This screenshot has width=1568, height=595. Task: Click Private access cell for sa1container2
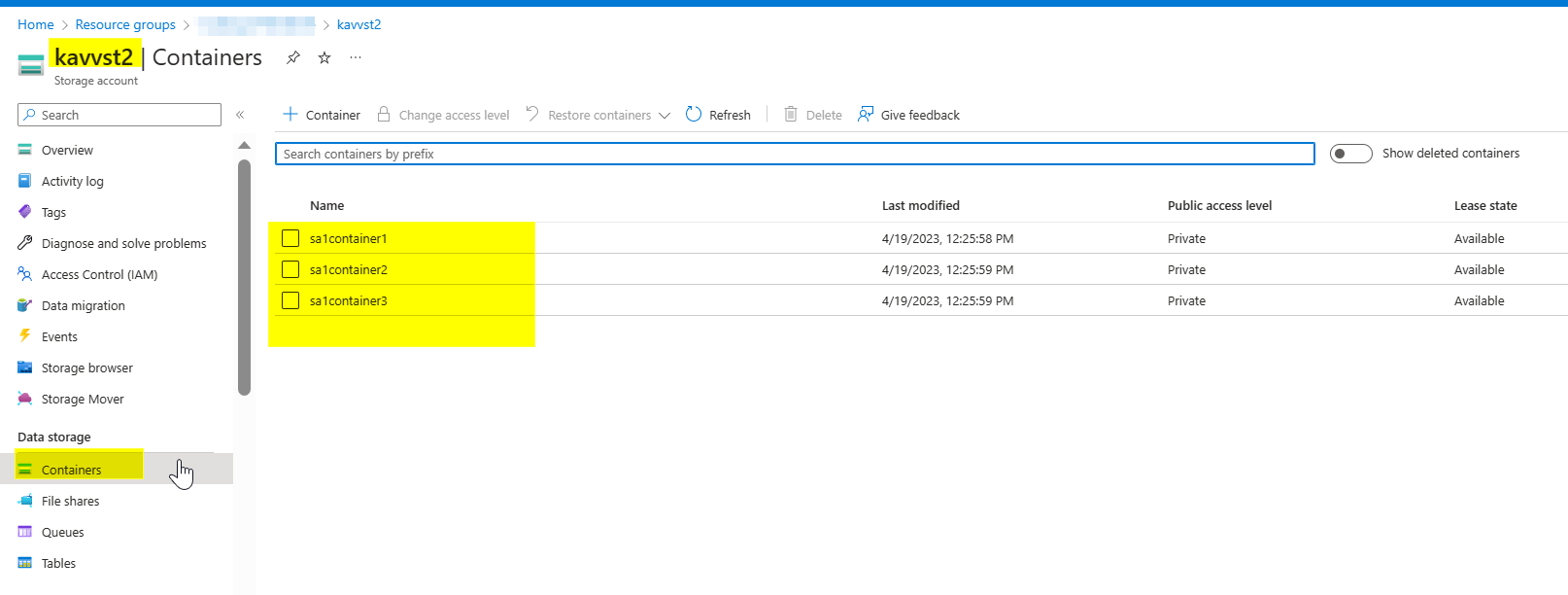pyautogui.click(x=1186, y=269)
